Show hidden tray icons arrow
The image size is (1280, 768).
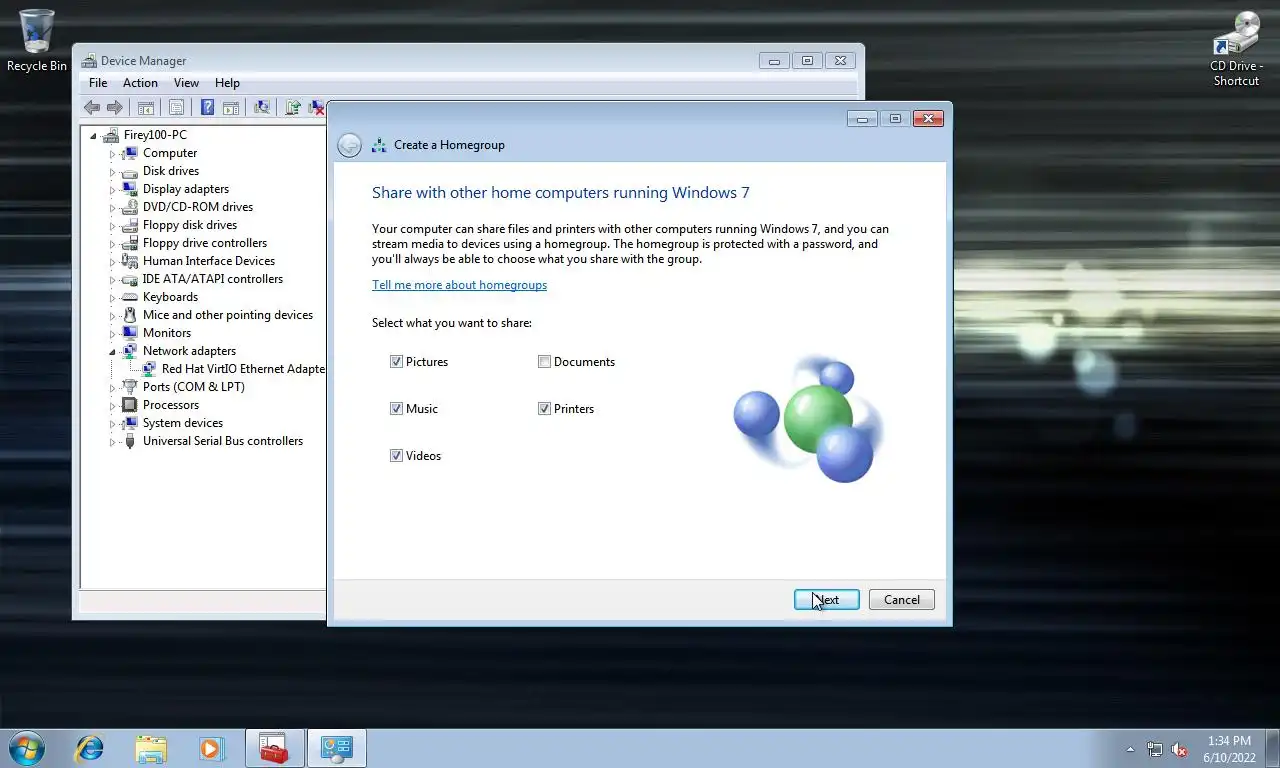[x=1131, y=749]
